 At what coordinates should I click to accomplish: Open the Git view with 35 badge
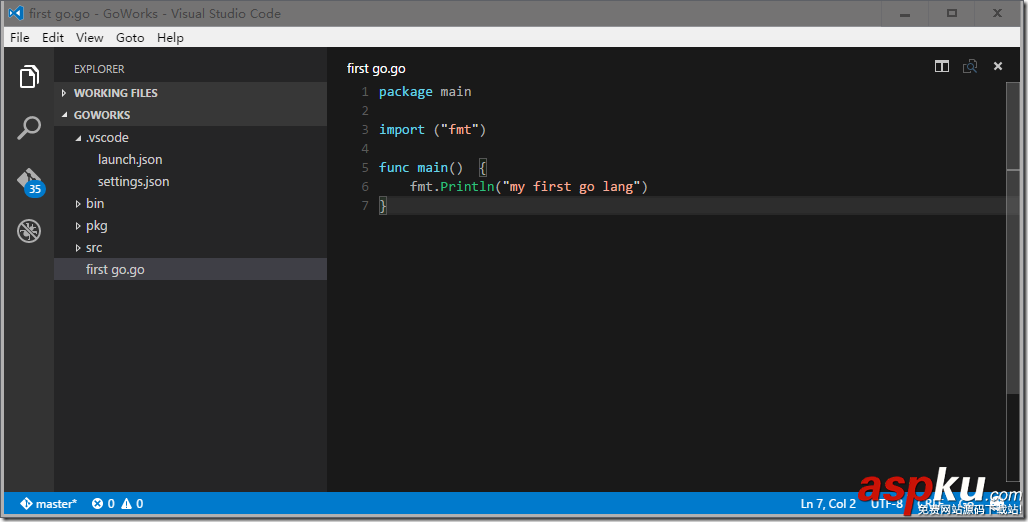click(29, 181)
